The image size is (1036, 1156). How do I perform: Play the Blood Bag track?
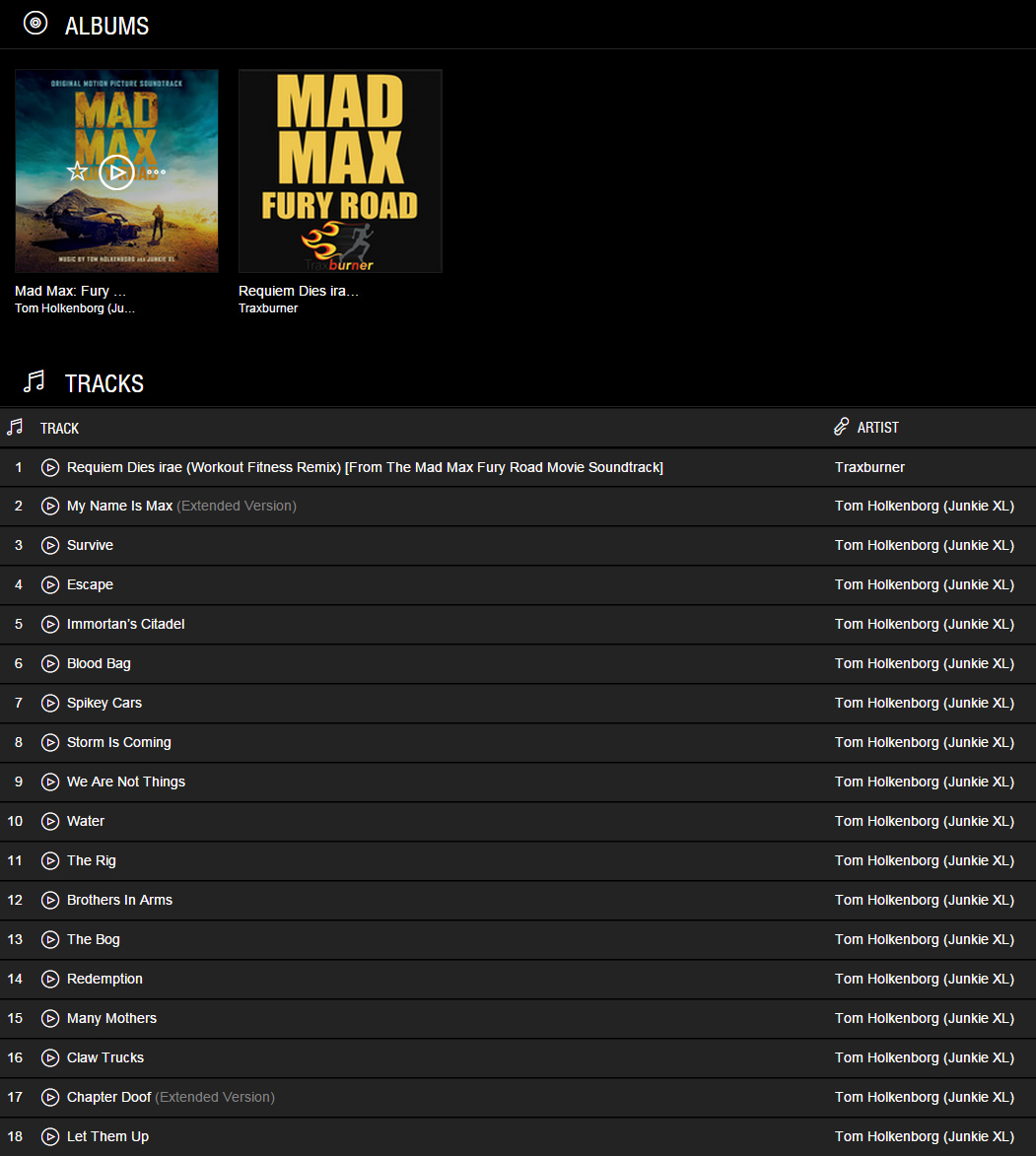[50, 663]
